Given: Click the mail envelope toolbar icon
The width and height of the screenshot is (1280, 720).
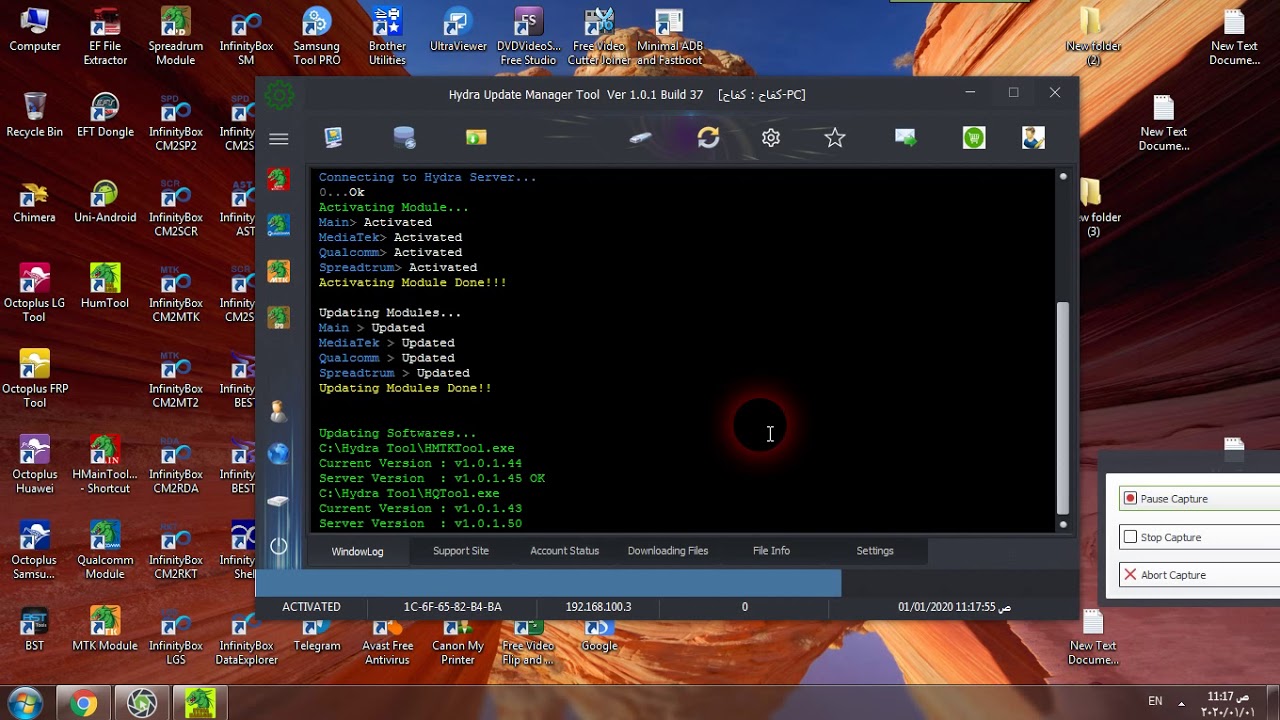Looking at the screenshot, I should [906, 138].
